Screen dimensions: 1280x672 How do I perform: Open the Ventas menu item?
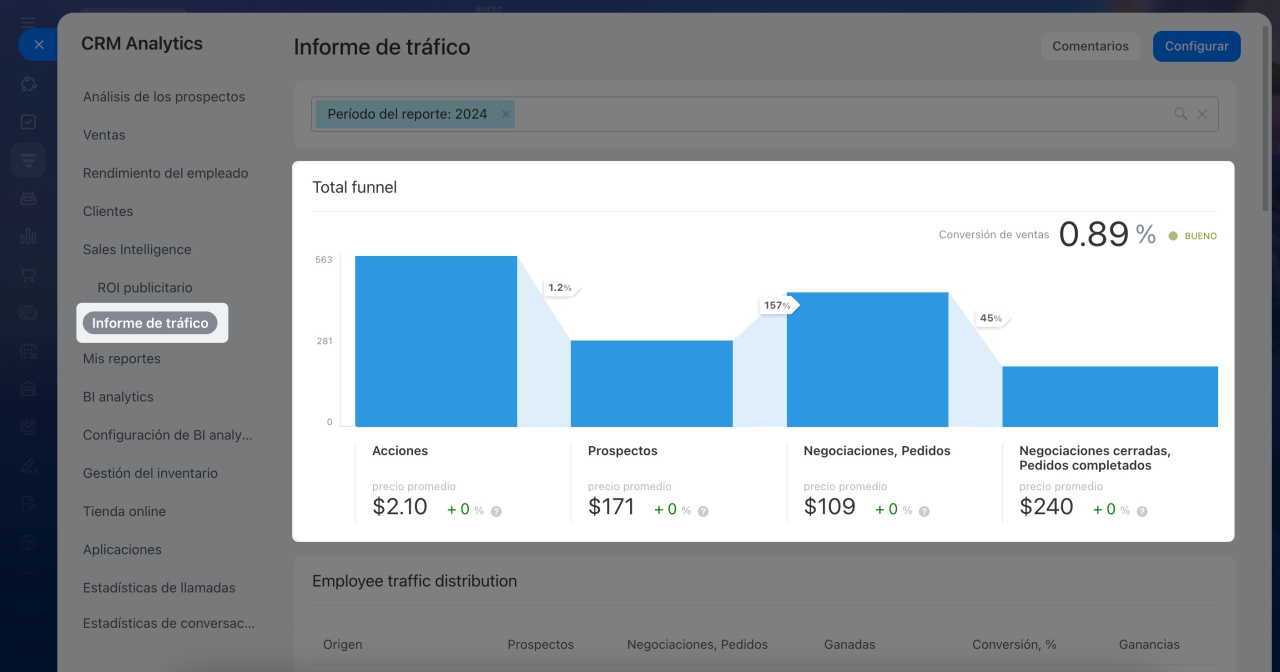tap(104, 135)
